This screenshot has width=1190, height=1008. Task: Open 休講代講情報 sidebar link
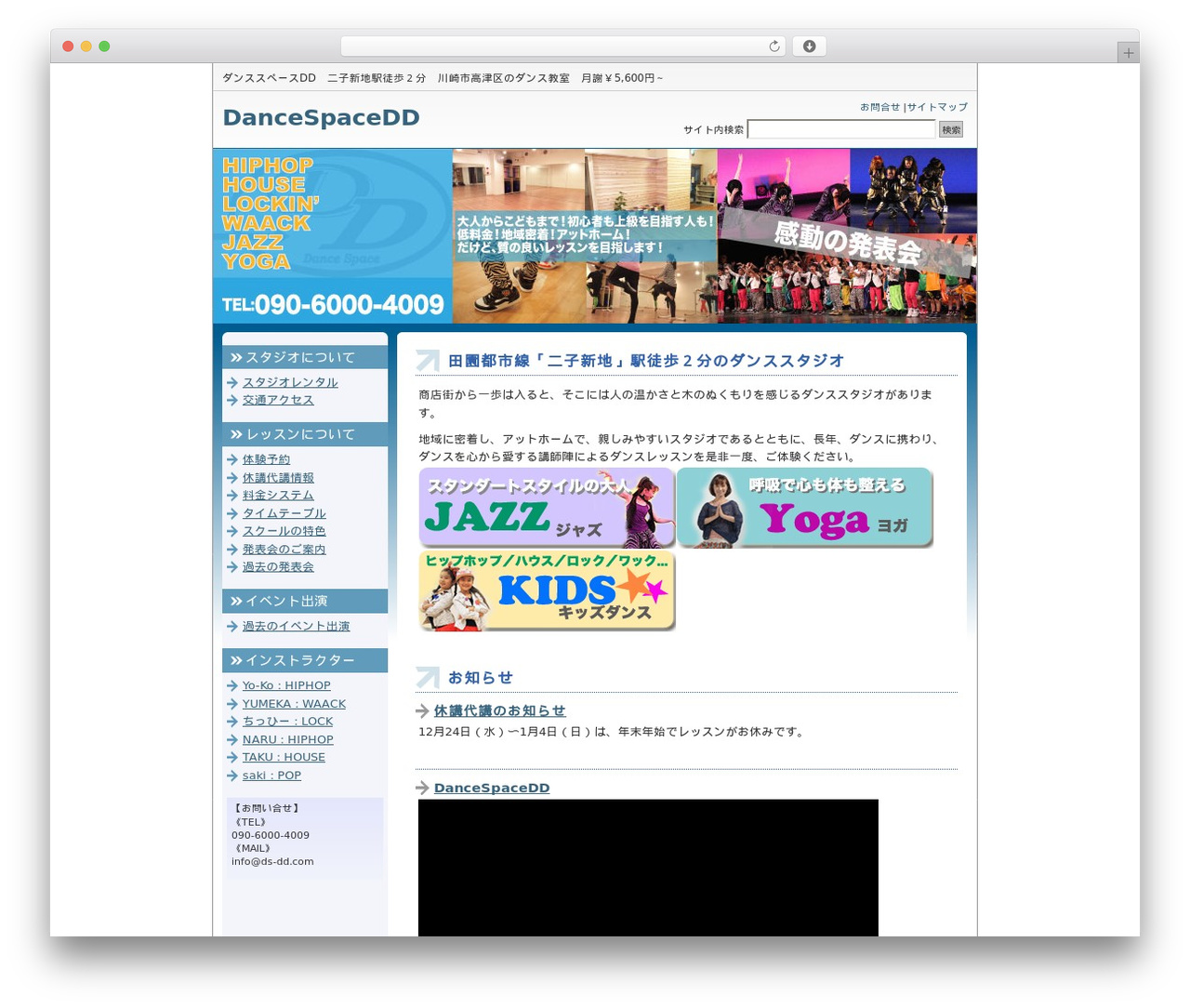pyautogui.click(x=278, y=477)
